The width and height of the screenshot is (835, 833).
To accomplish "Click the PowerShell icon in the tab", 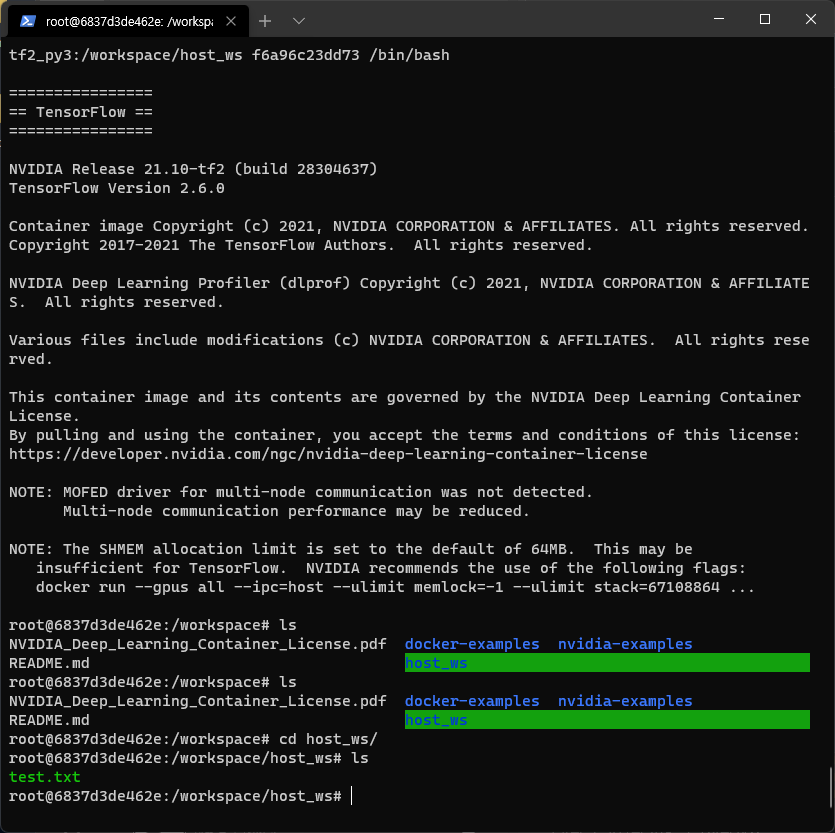I will 27,21.
